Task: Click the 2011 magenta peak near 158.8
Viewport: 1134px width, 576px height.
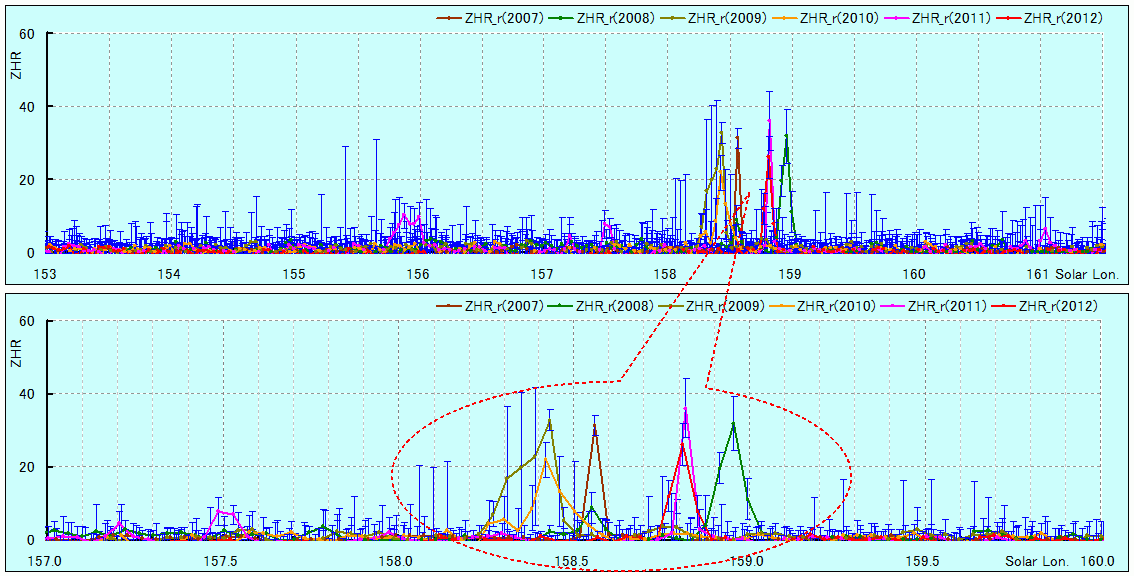Action: tap(686, 409)
